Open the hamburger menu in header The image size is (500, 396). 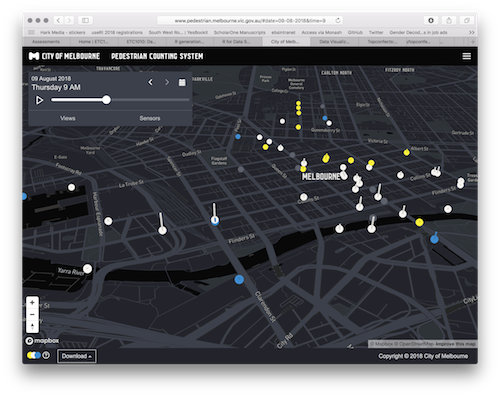pyautogui.click(x=466, y=56)
